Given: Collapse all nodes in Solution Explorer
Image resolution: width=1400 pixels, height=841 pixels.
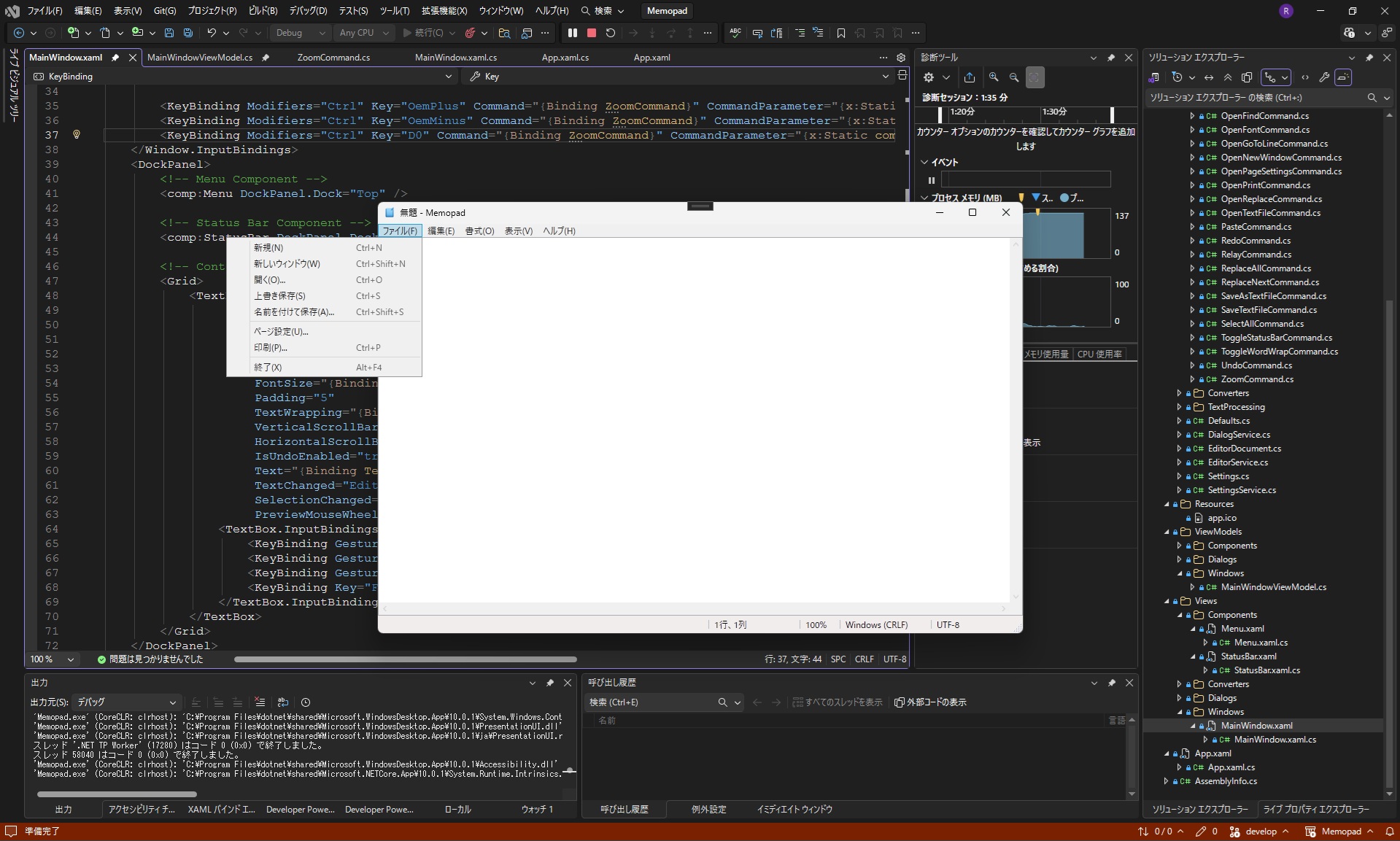Looking at the screenshot, I should tap(1229, 77).
